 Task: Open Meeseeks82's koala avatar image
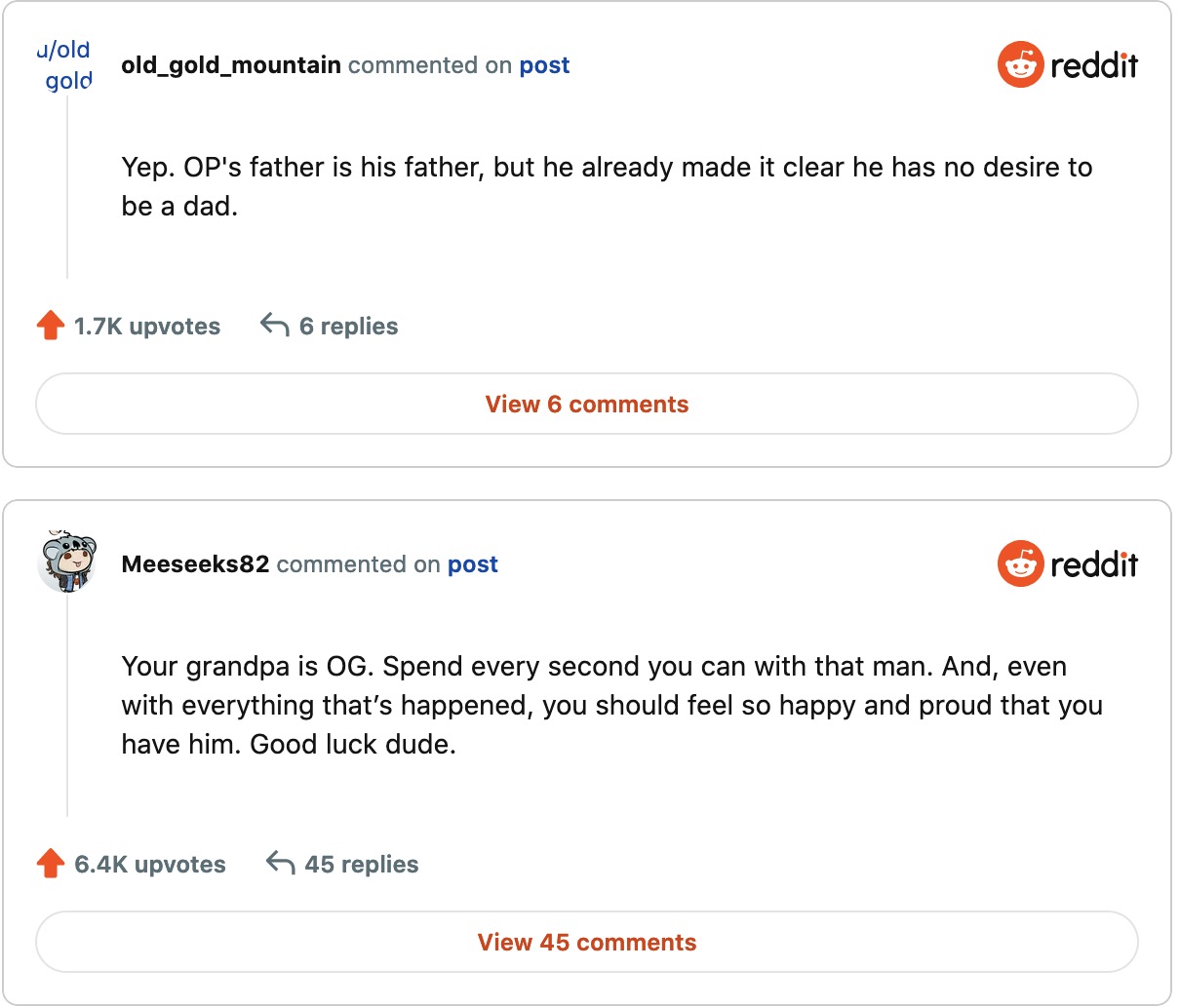[x=67, y=562]
